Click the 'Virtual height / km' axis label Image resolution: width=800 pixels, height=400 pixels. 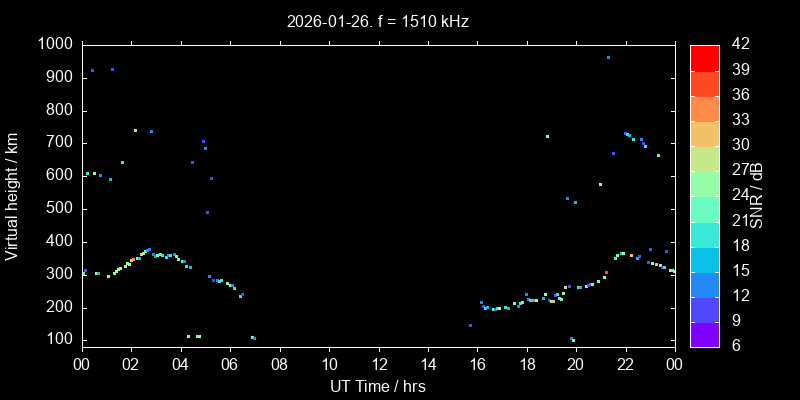point(13,196)
